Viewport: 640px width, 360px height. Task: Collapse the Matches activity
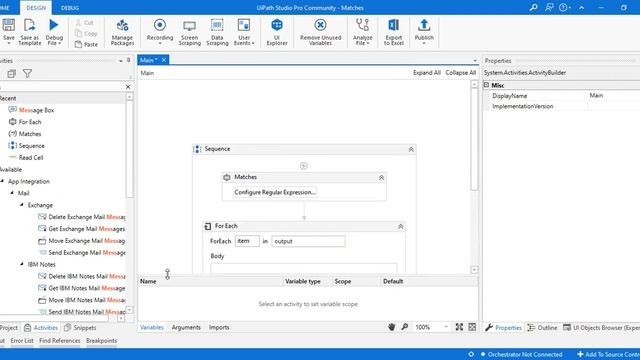(x=381, y=178)
